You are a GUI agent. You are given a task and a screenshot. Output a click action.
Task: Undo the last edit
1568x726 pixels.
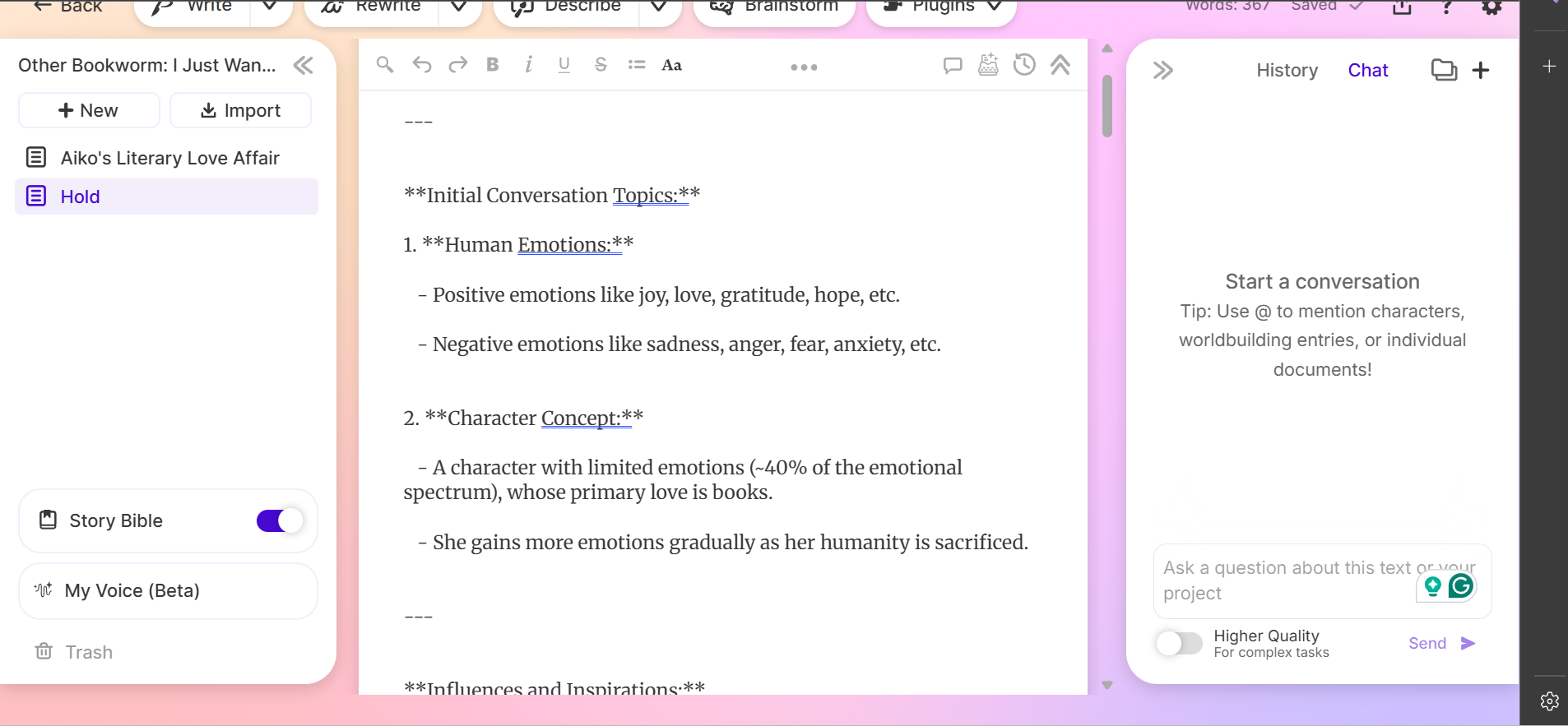[x=422, y=64]
